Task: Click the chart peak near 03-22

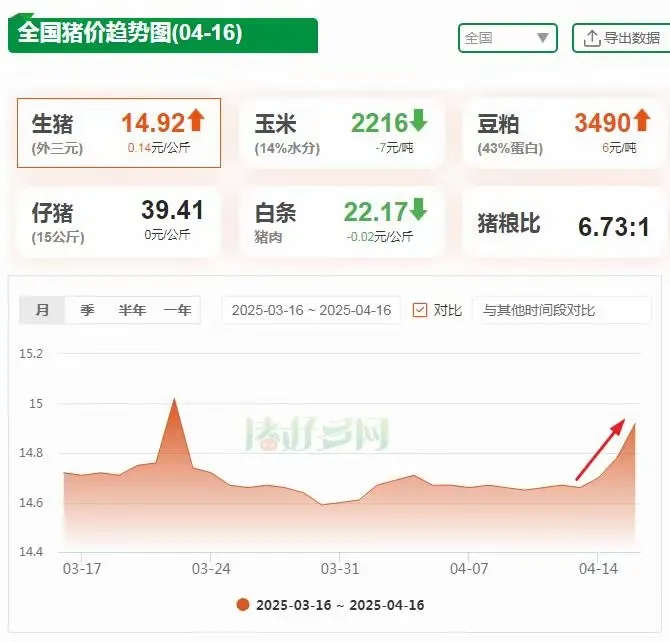Action: point(174,399)
